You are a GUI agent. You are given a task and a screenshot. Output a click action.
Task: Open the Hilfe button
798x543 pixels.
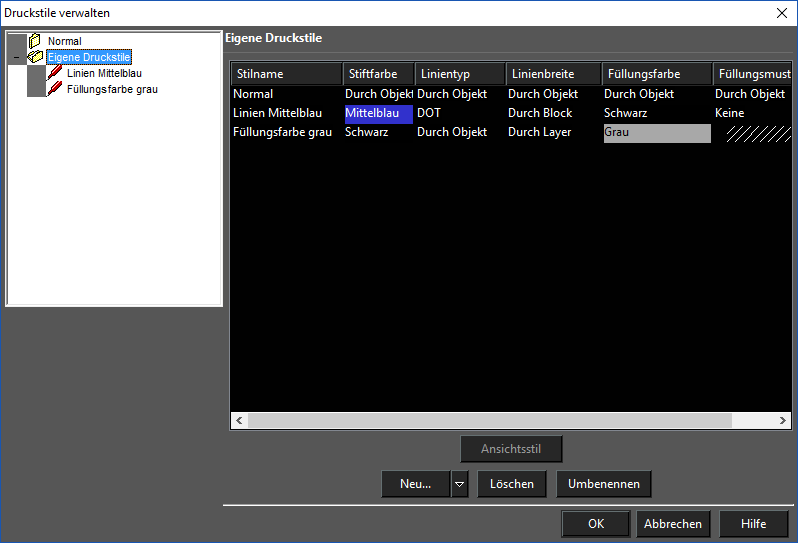(753, 524)
